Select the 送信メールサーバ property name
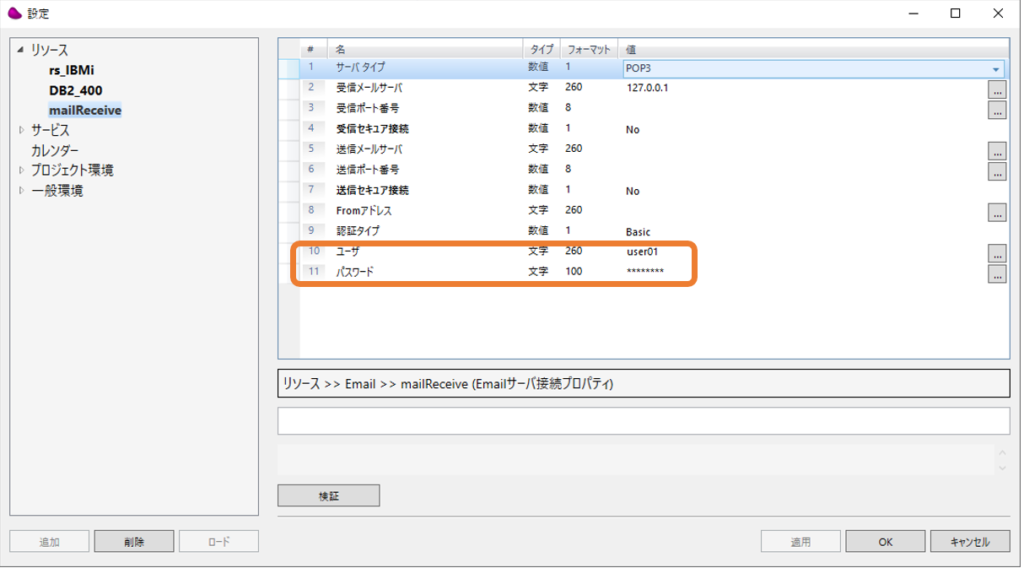Screen dimensions: 1024x568 coord(369,149)
